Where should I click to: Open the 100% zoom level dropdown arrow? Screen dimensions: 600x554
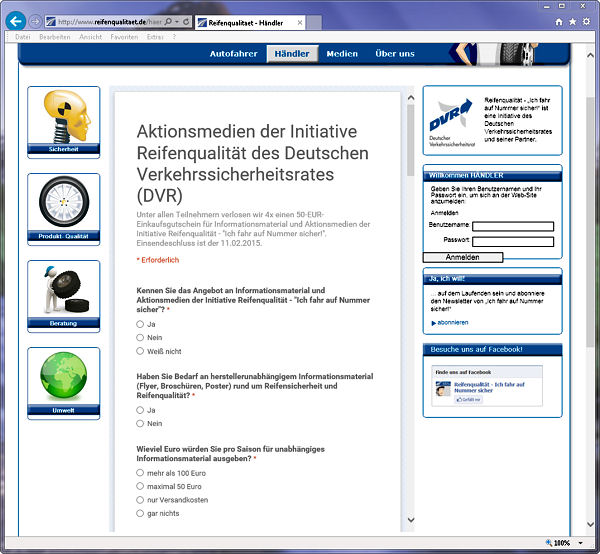[x=580, y=543]
